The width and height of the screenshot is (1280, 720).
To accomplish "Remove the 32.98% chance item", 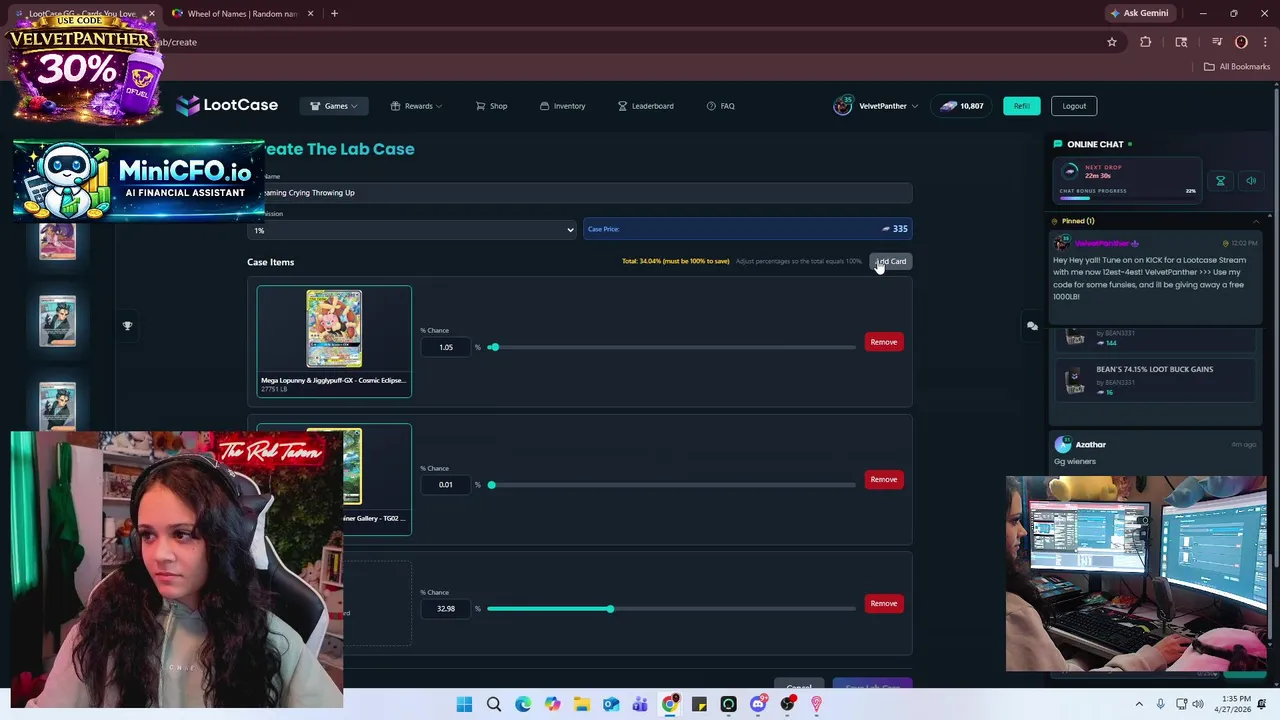I will click(x=883, y=604).
